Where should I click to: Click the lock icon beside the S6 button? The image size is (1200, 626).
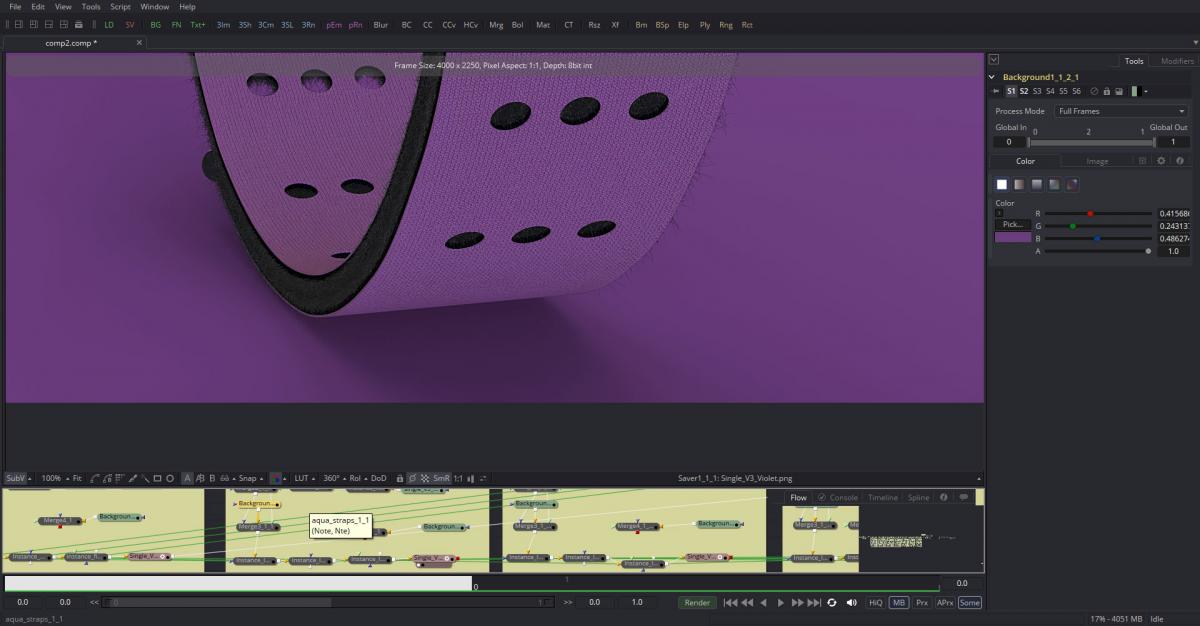[1107, 92]
